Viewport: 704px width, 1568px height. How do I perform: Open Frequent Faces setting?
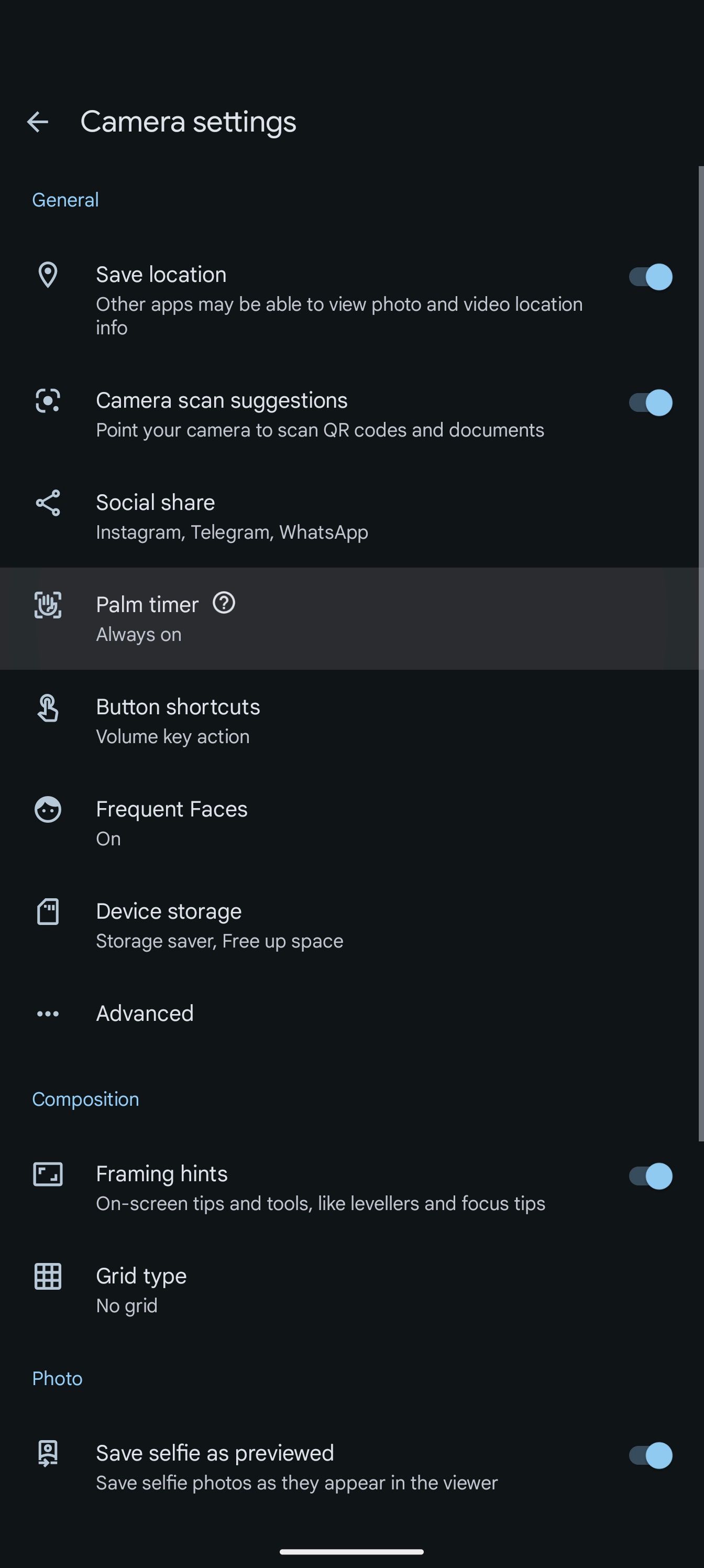(x=172, y=822)
